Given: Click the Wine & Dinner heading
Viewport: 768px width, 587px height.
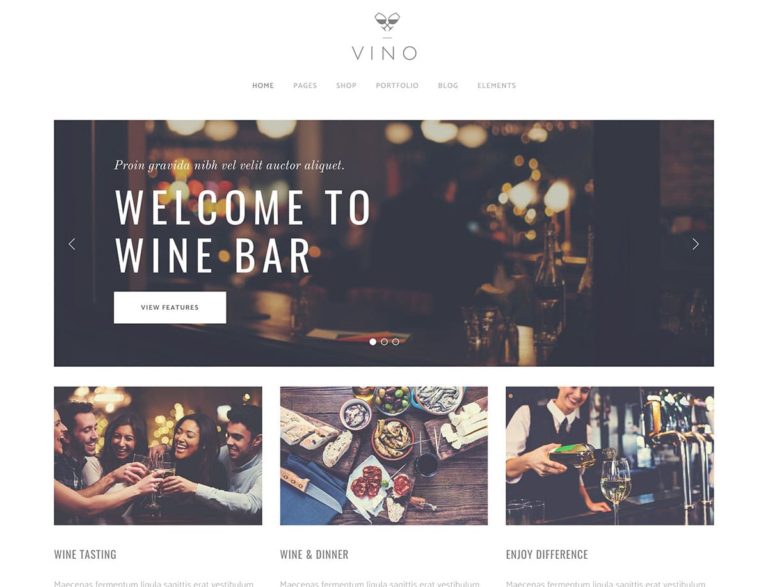Looking at the screenshot, I should click(314, 555).
